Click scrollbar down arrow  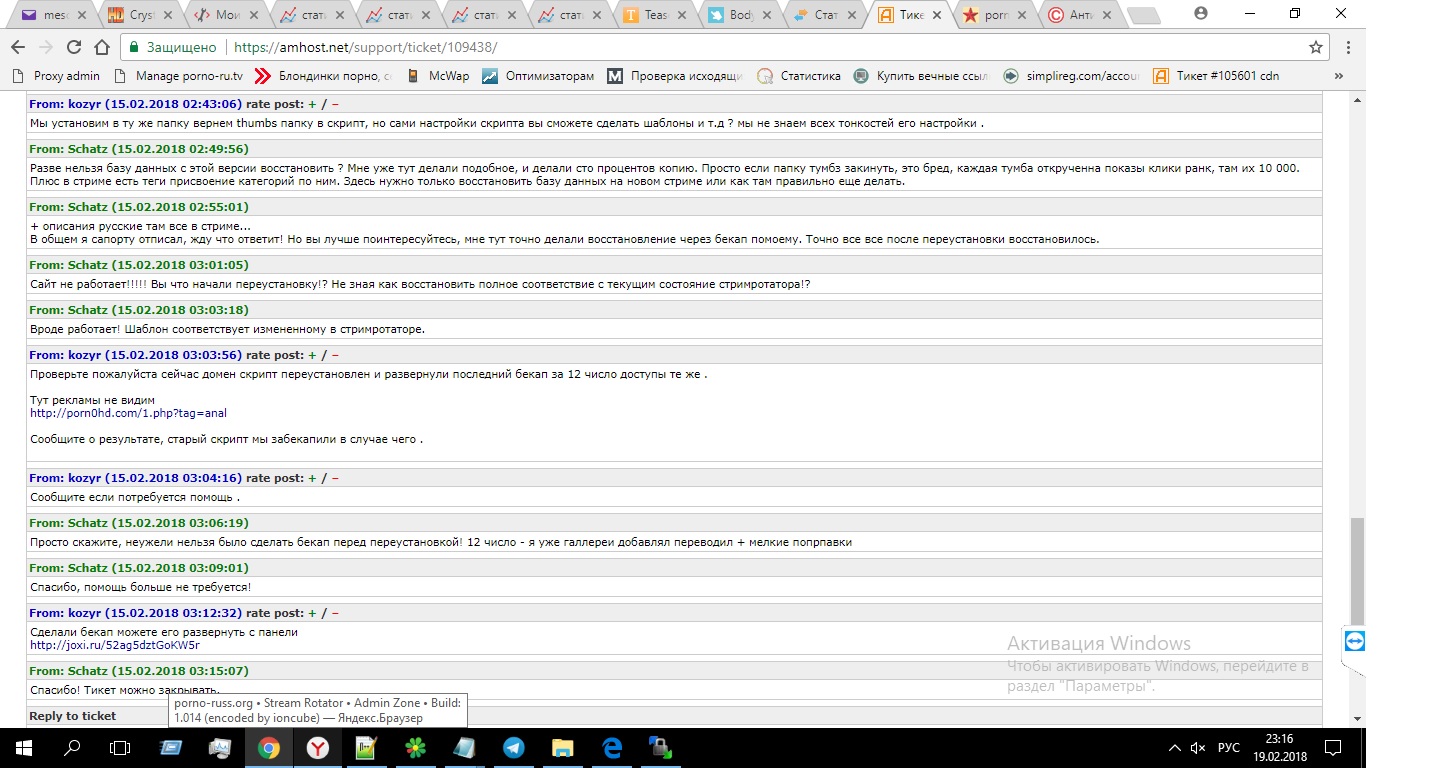pos(1357,719)
